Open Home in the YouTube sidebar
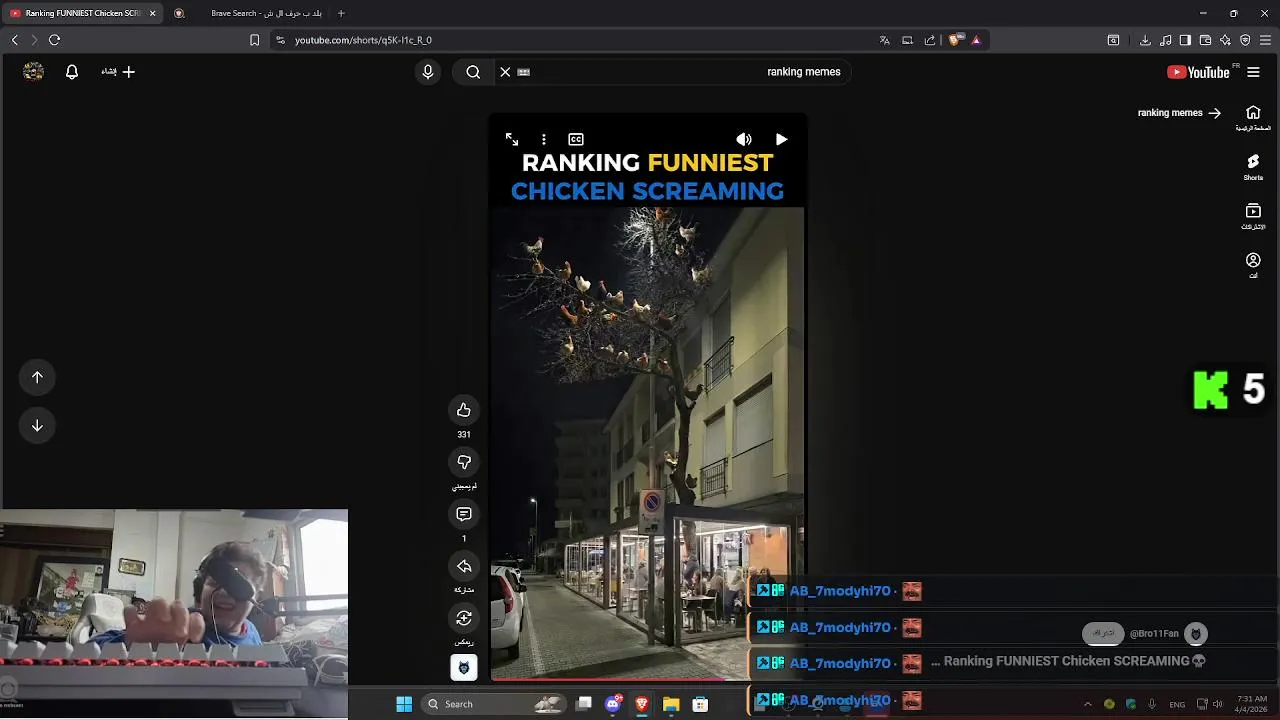 click(1253, 118)
